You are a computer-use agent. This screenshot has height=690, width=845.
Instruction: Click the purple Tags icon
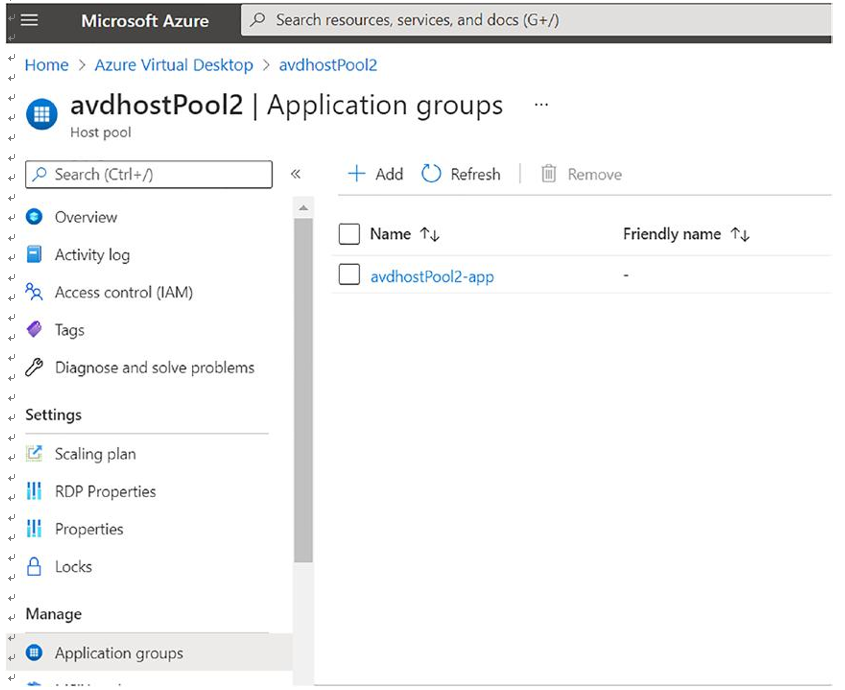point(34,329)
